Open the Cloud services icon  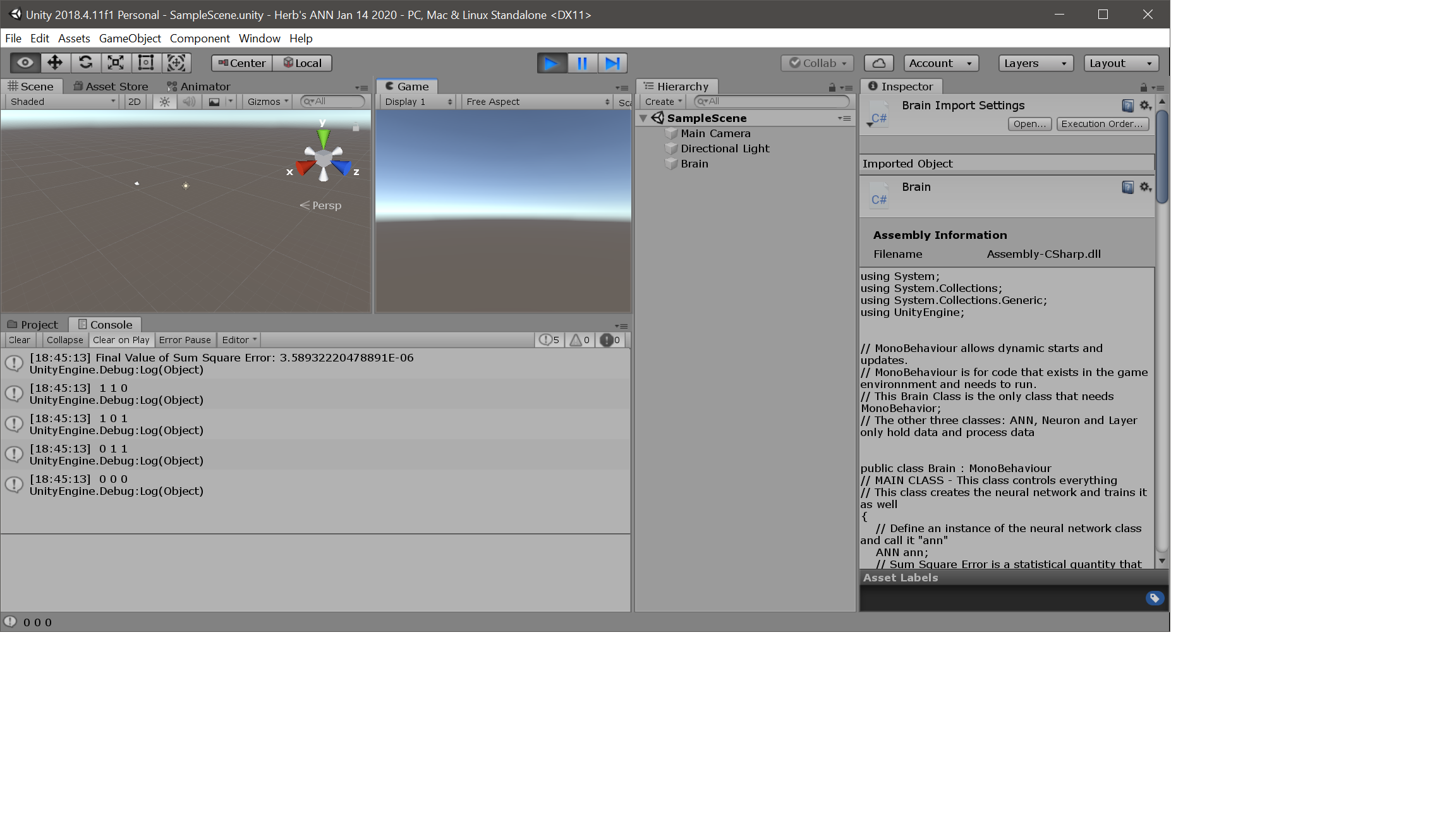(878, 63)
